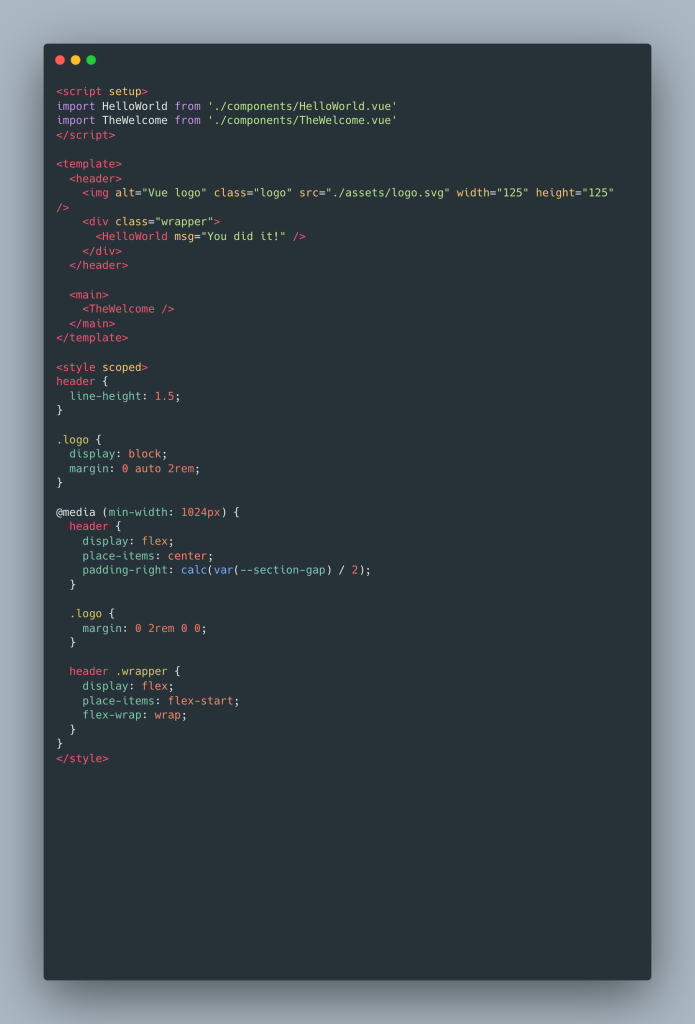Click the red close window dot
Screen dimensions: 695x1024
pos(60,60)
